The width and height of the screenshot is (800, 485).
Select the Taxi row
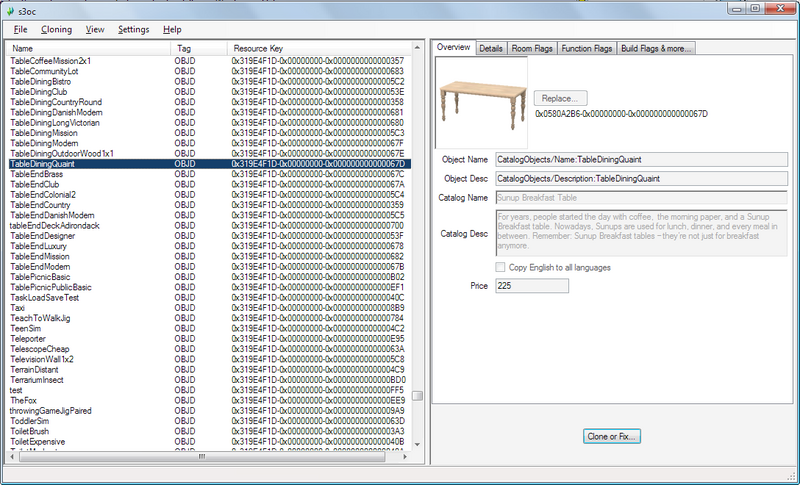coord(210,308)
